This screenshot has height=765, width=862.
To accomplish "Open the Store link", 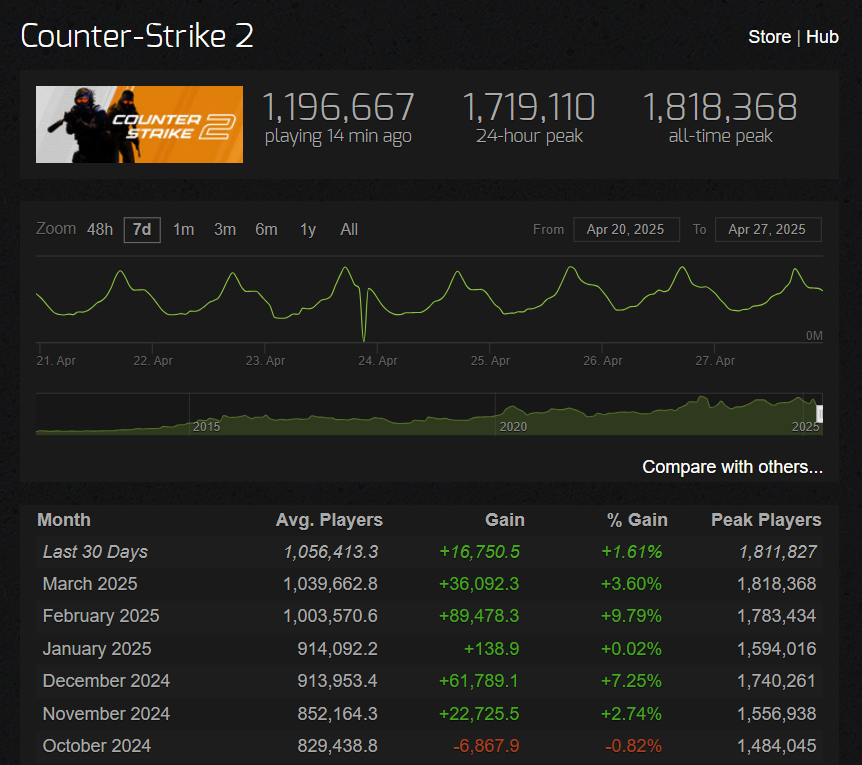I will coord(769,37).
